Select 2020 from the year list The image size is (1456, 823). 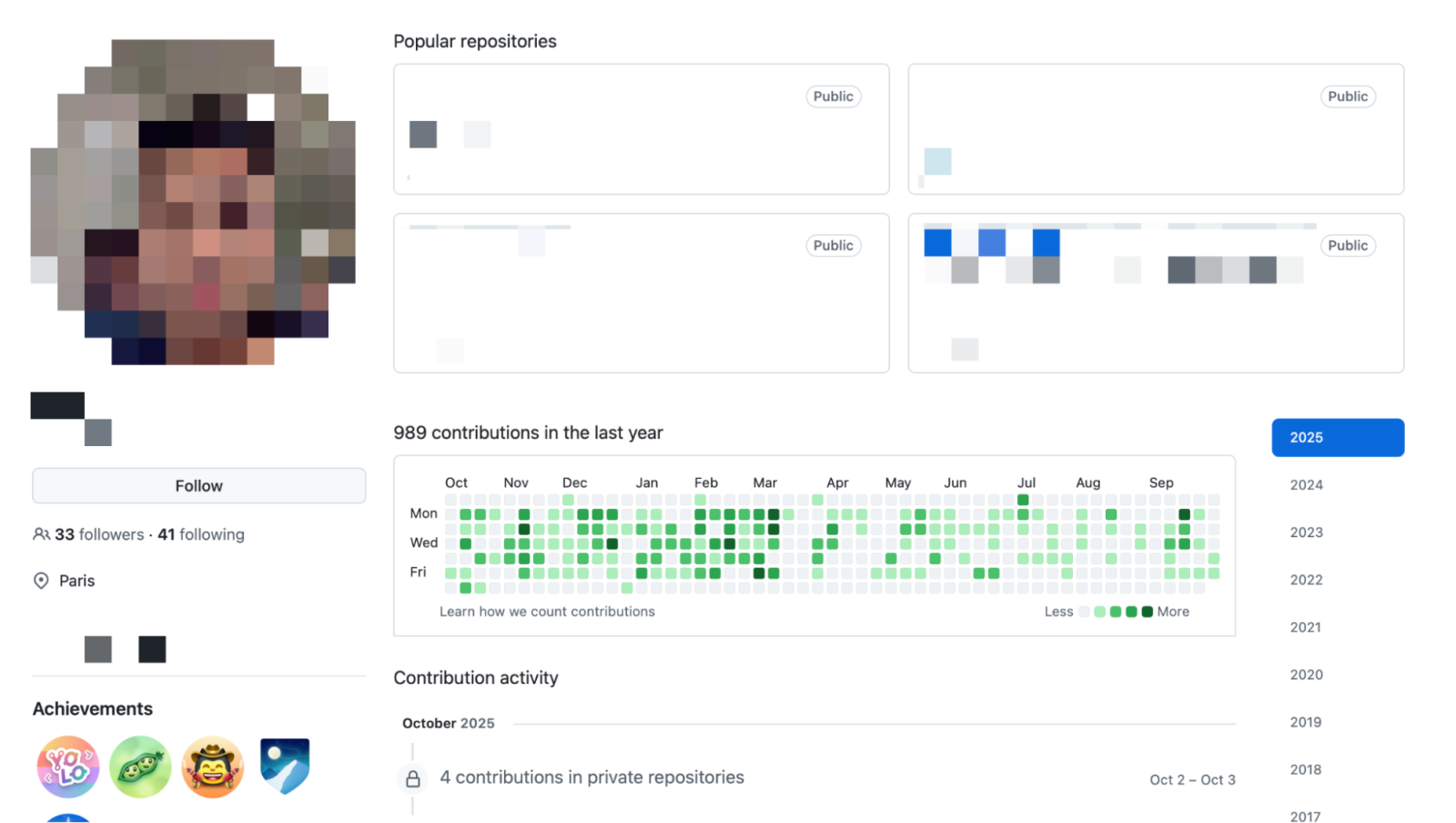(1306, 675)
